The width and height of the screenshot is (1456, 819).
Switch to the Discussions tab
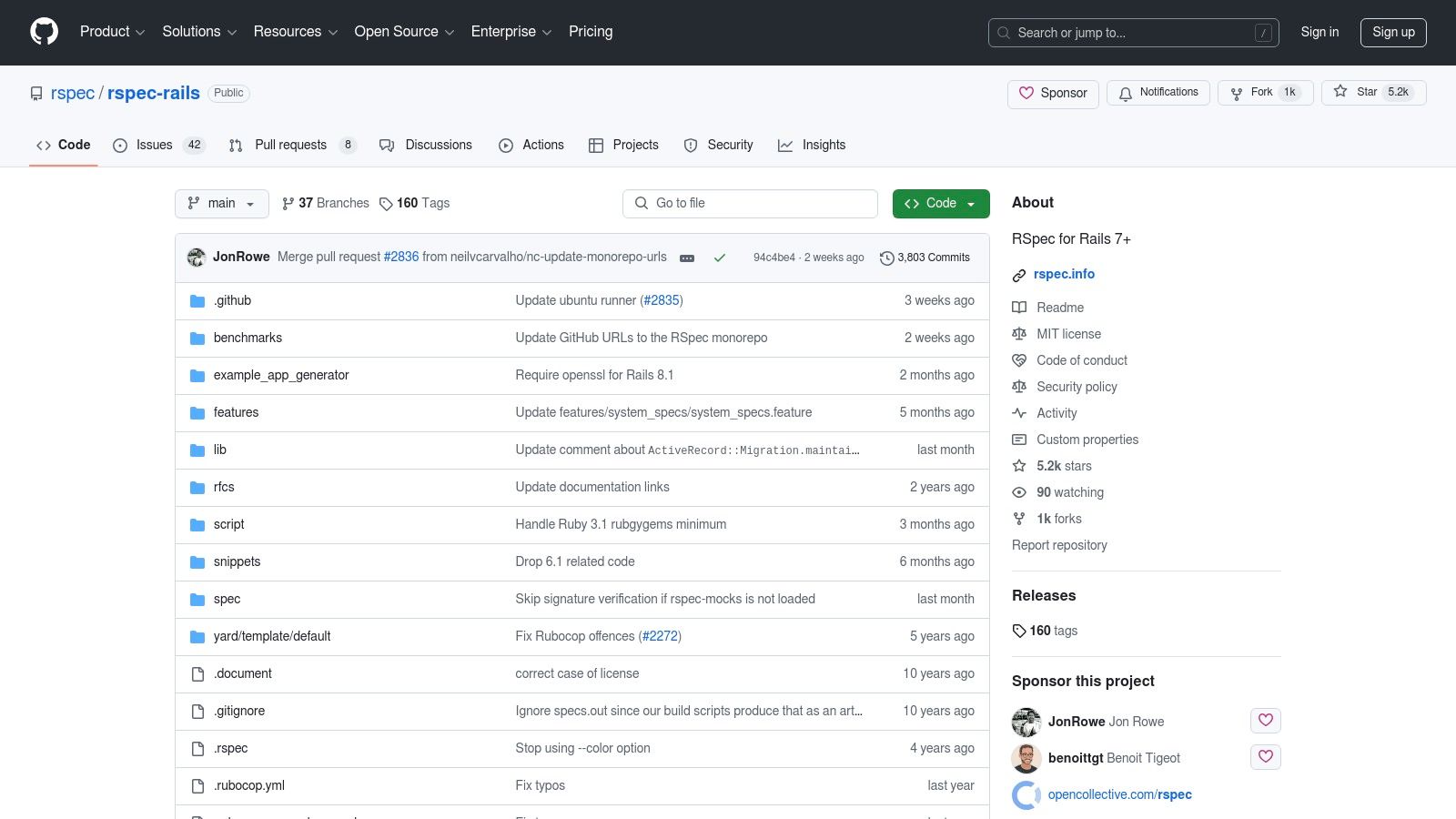426,145
